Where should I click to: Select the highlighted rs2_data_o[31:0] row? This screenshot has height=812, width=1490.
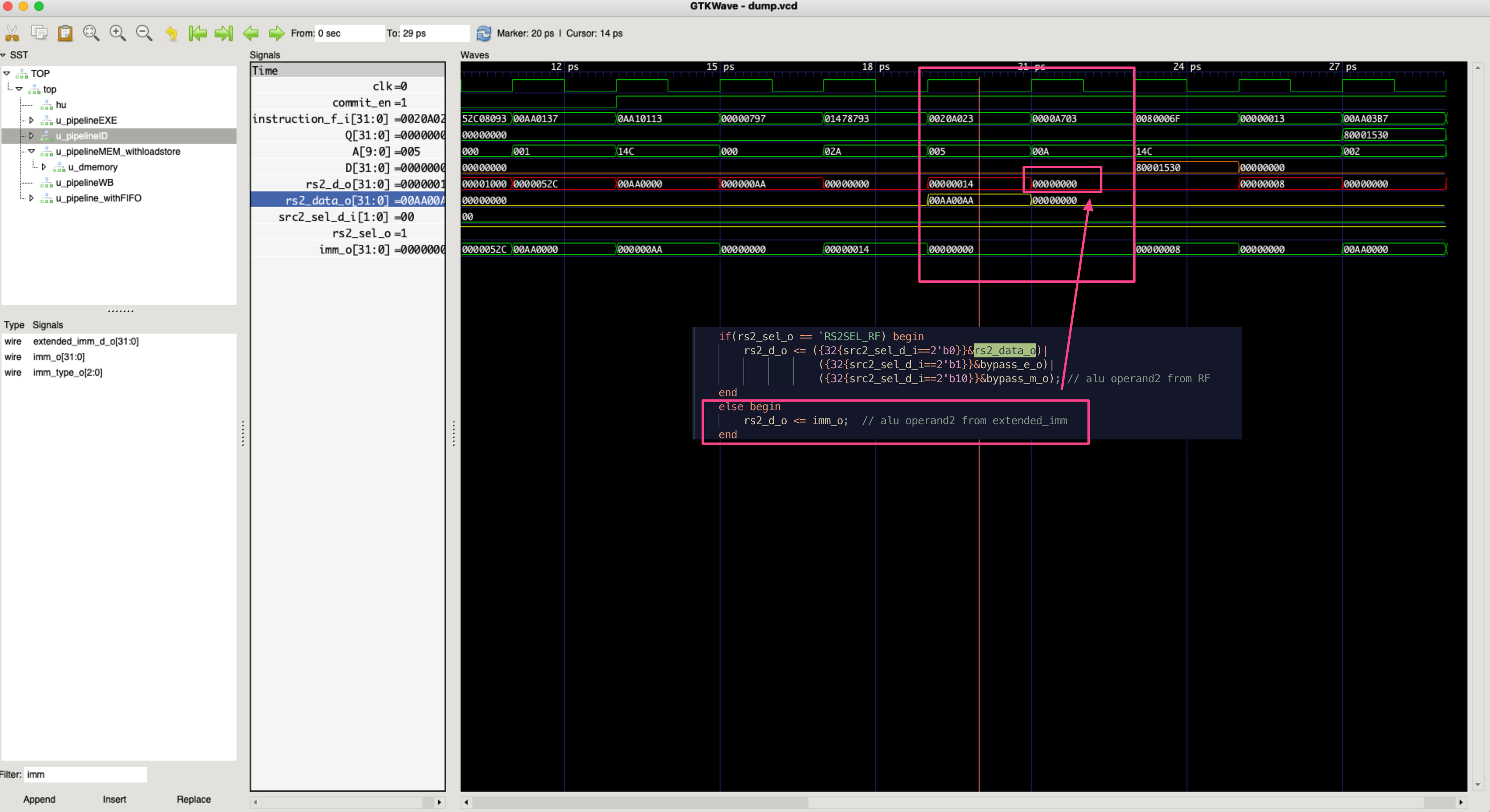pyautogui.click(x=348, y=200)
